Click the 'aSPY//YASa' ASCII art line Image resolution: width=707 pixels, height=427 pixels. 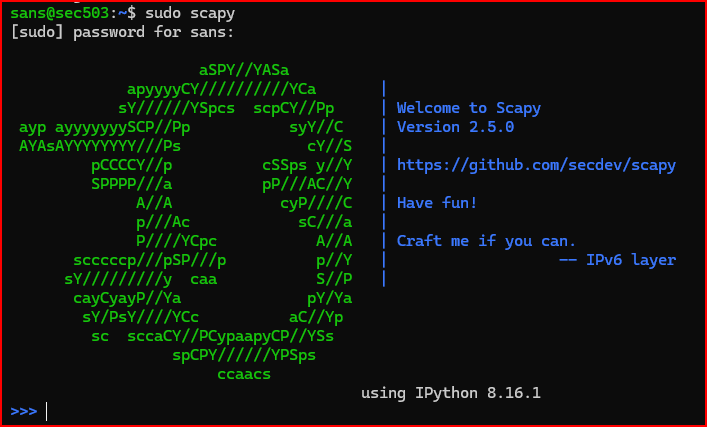pos(244,70)
